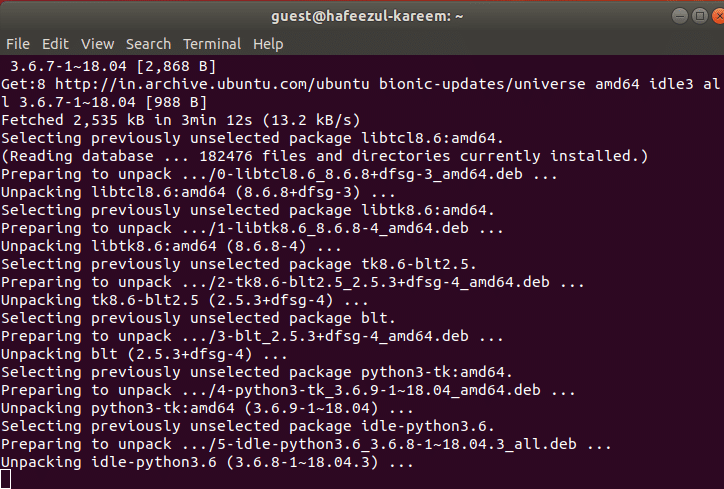Screen dimensions: 724x489
Task: Open the Terminal menu
Action: [212, 44]
